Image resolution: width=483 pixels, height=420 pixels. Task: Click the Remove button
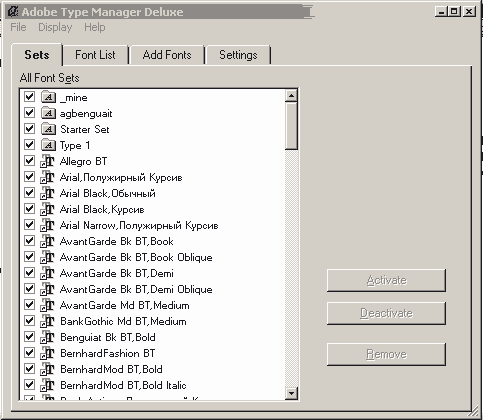pyautogui.click(x=386, y=354)
